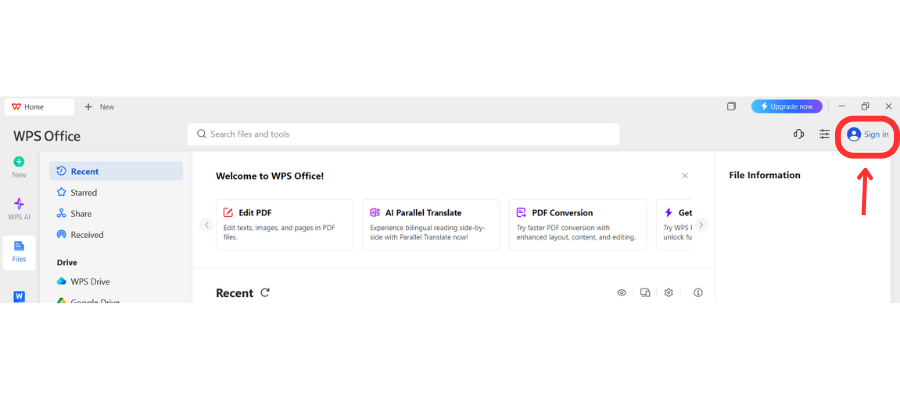900x400 pixels.
Task: Toggle the eye visibility icon in Recent
Action: click(621, 293)
